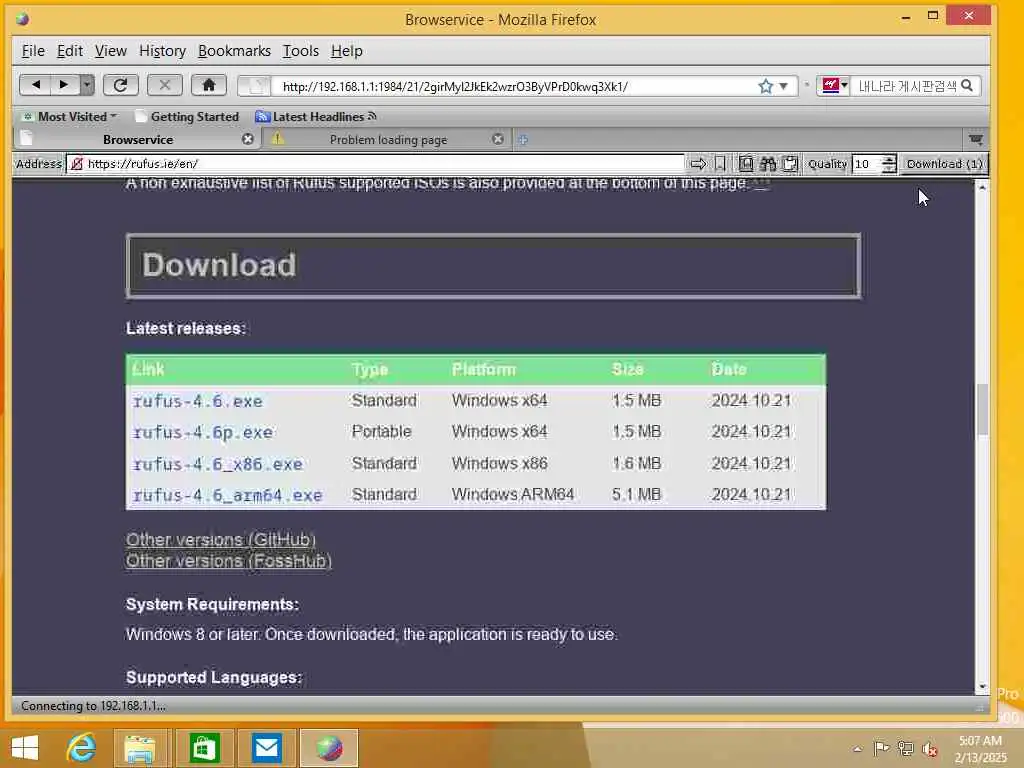Adjust the Quality spinner arrows
This screenshot has width=1024, height=768.
point(889,164)
